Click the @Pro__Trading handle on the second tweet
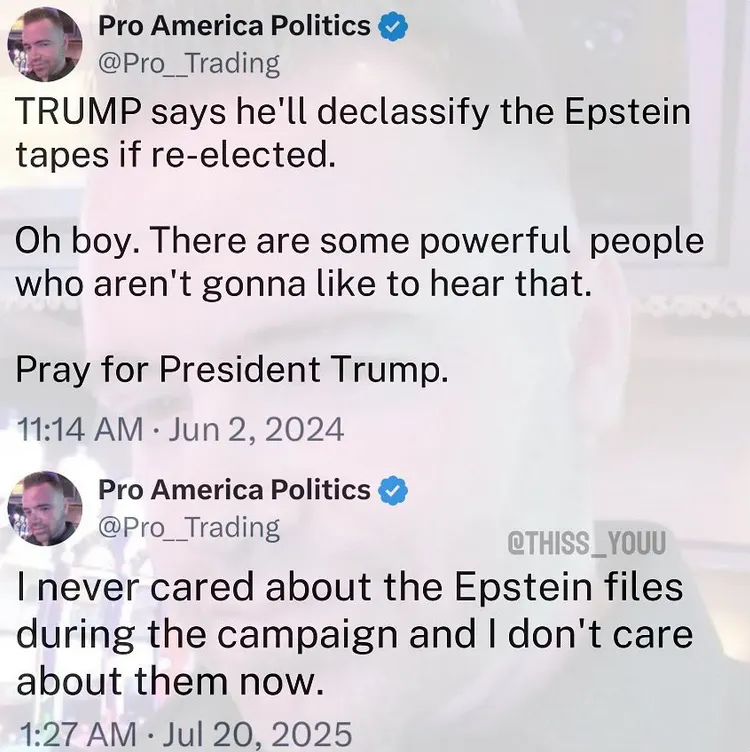Viewport: 750px width, 752px height. click(x=189, y=528)
